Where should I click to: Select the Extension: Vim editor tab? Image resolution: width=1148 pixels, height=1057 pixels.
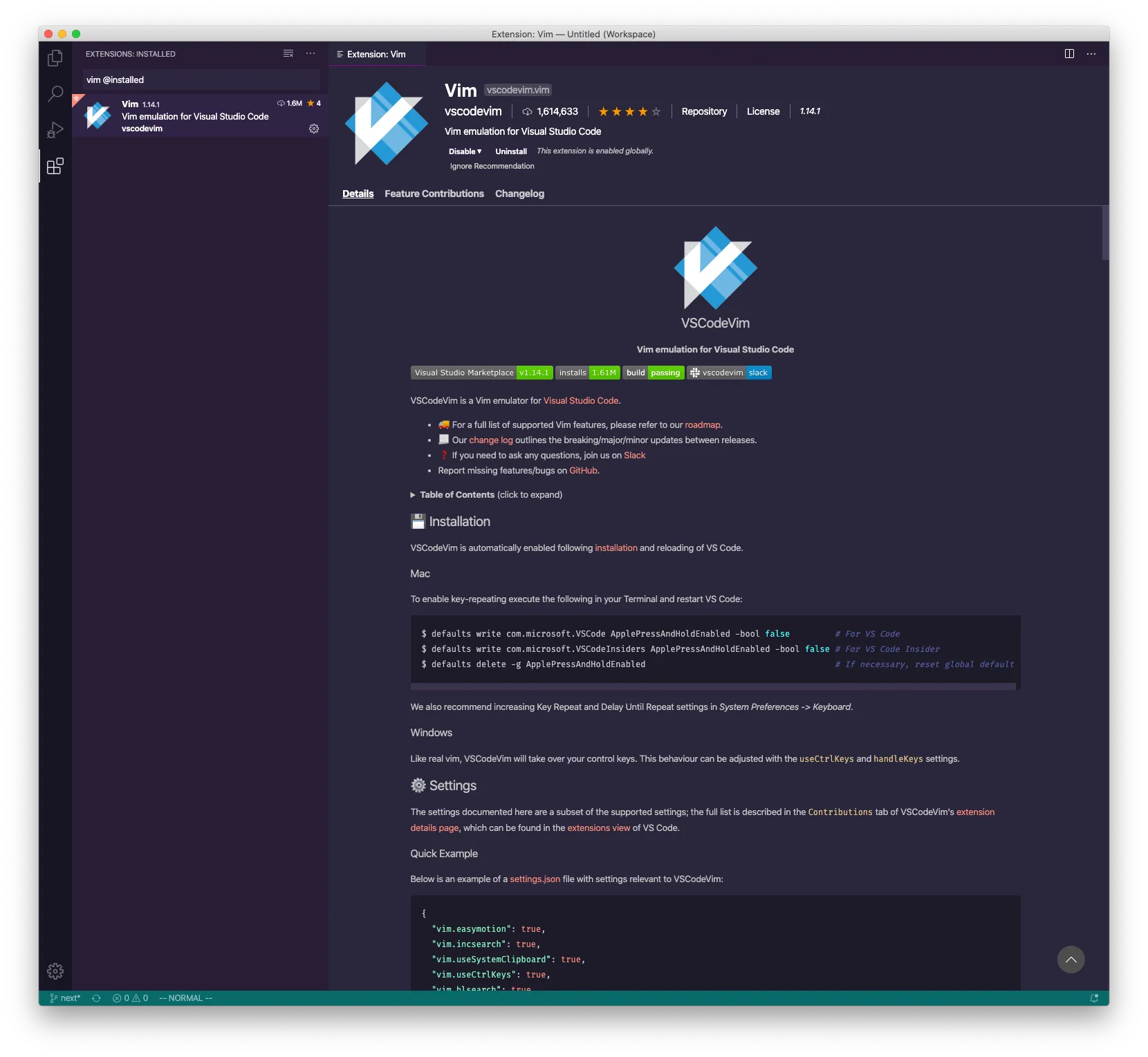tap(377, 54)
